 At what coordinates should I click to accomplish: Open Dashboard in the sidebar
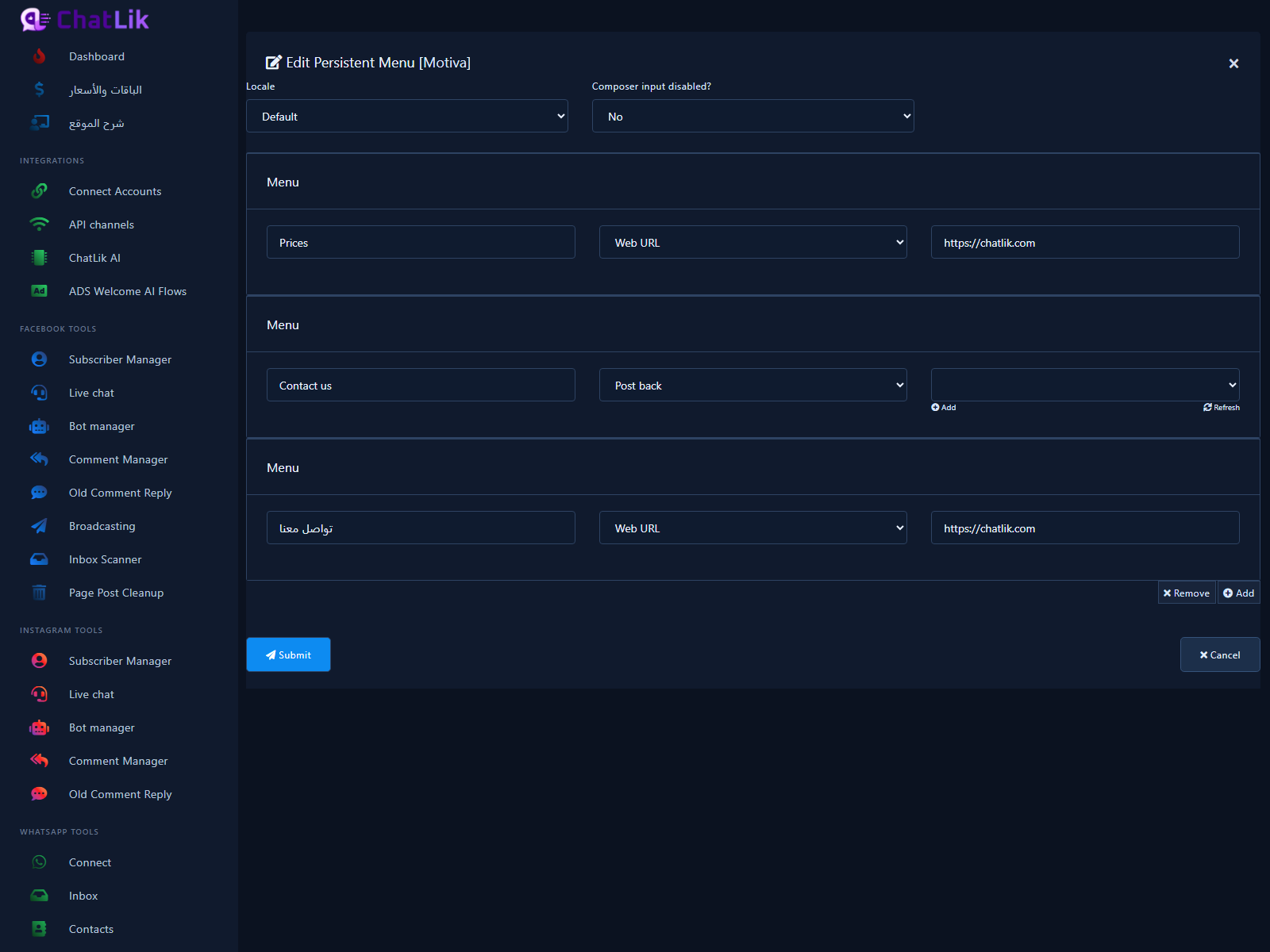click(x=97, y=56)
